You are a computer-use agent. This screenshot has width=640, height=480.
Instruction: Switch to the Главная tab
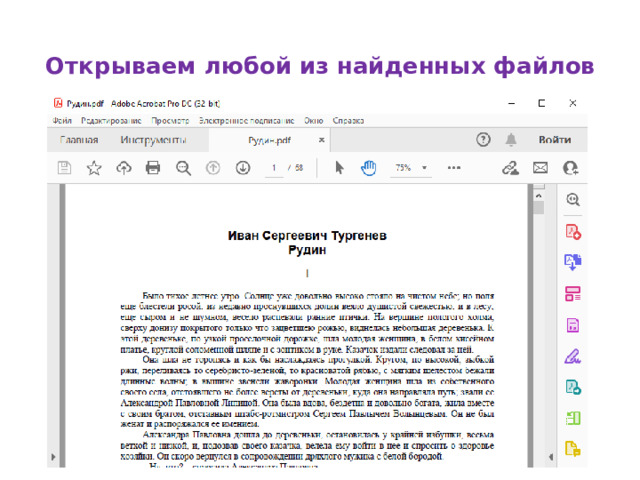point(79,140)
